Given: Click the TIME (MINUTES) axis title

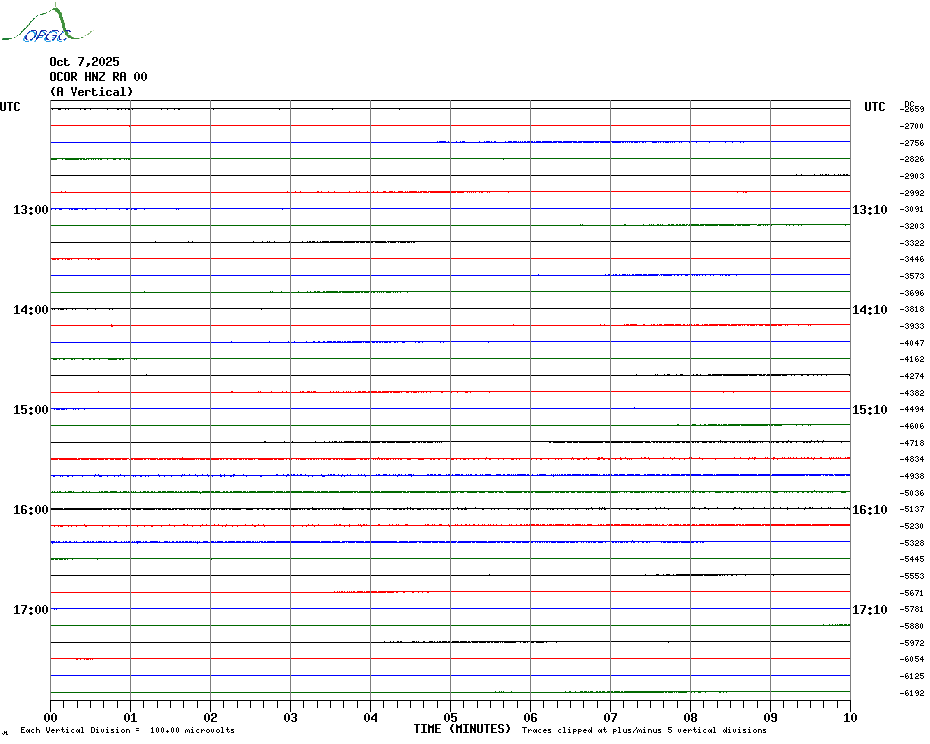Looking at the screenshot, I should click(x=462, y=729).
